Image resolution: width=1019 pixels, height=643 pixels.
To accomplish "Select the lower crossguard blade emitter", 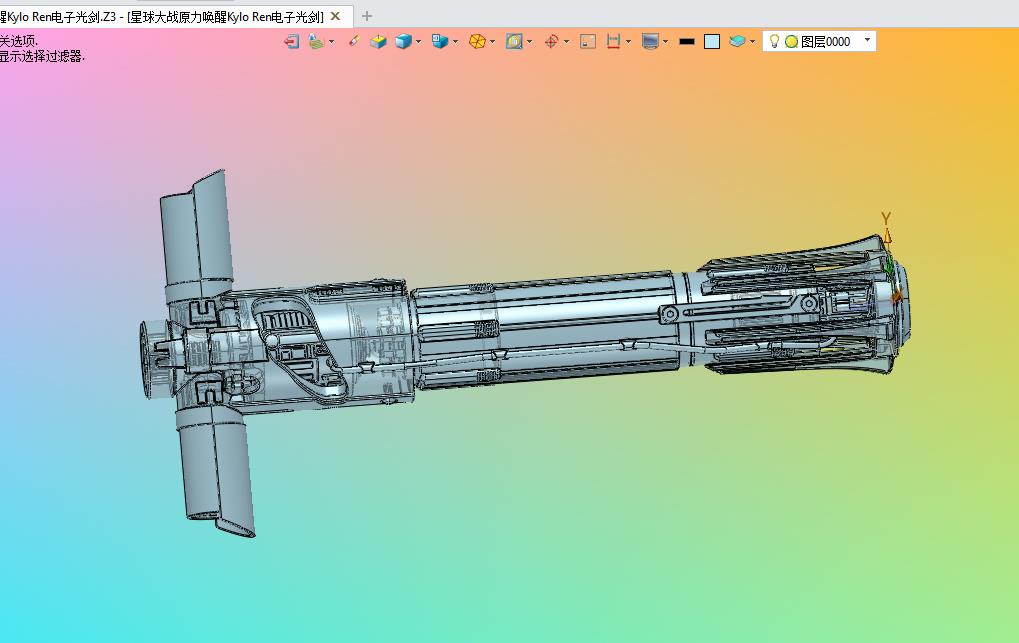I will [216, 471].
